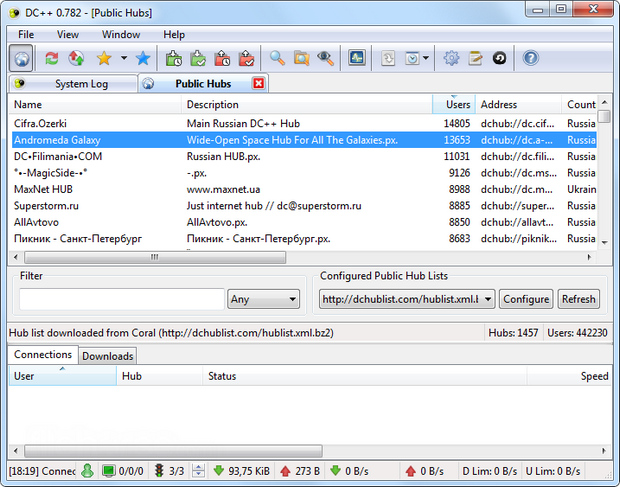This screenshot has height=487, width=620.
Task: Click the blue Help question mark icon
Action: click(x=531, y=59)
